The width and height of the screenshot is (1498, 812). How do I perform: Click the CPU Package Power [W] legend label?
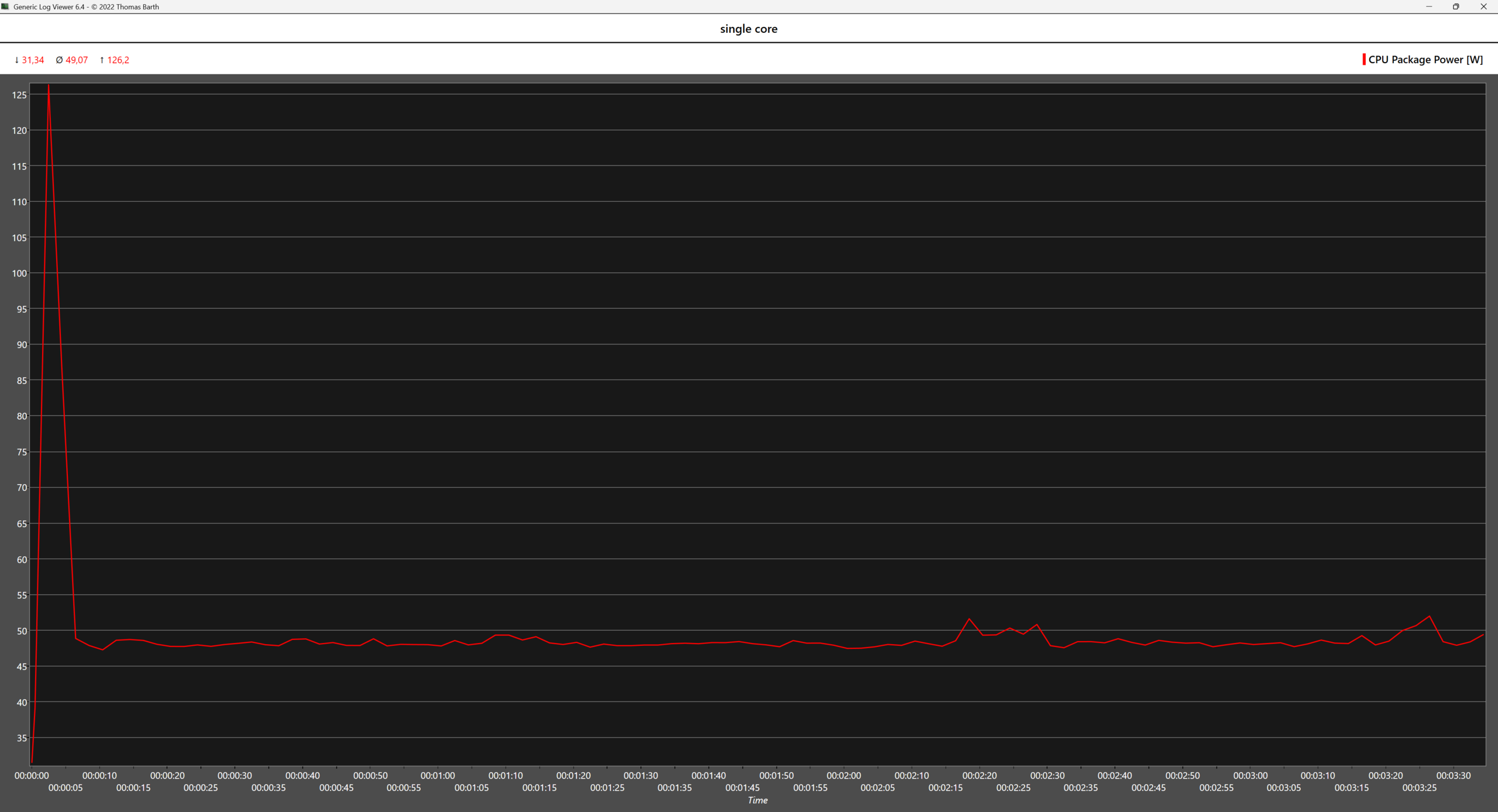point(1425,60)
